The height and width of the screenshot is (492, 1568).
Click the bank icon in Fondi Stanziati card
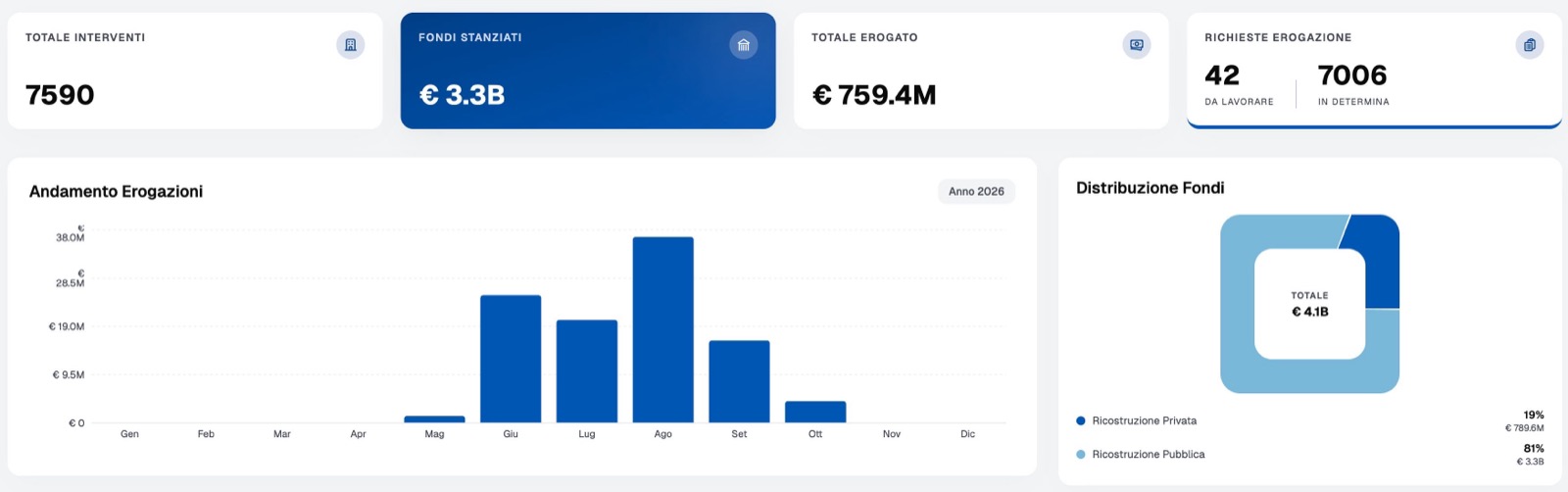tap(744, 45)
